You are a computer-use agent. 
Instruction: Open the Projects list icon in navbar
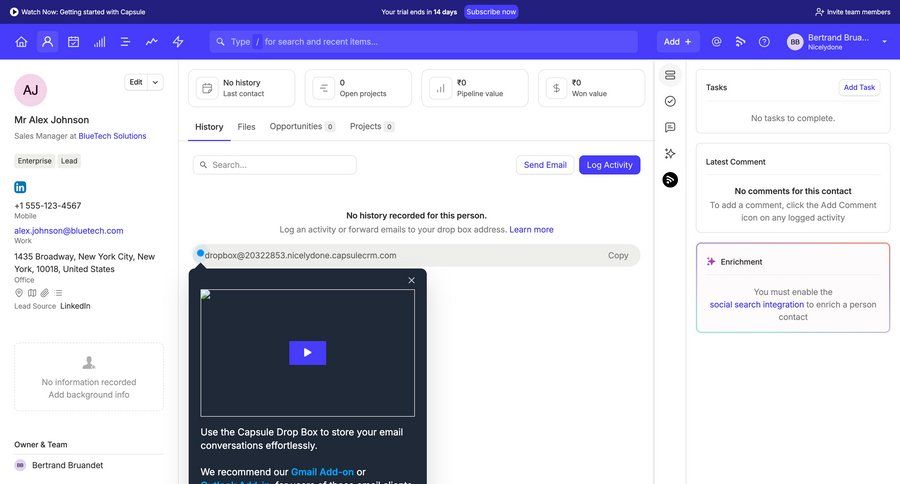click(x=126, y=42)
